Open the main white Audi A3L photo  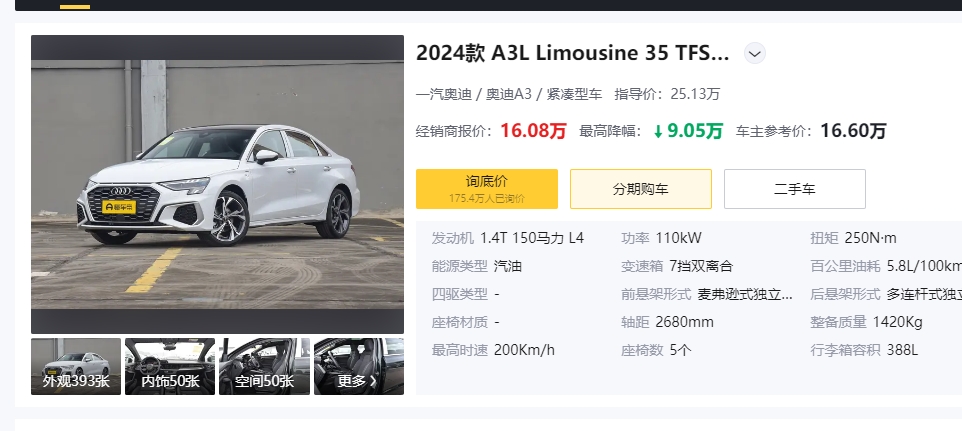tap(217, 184)
